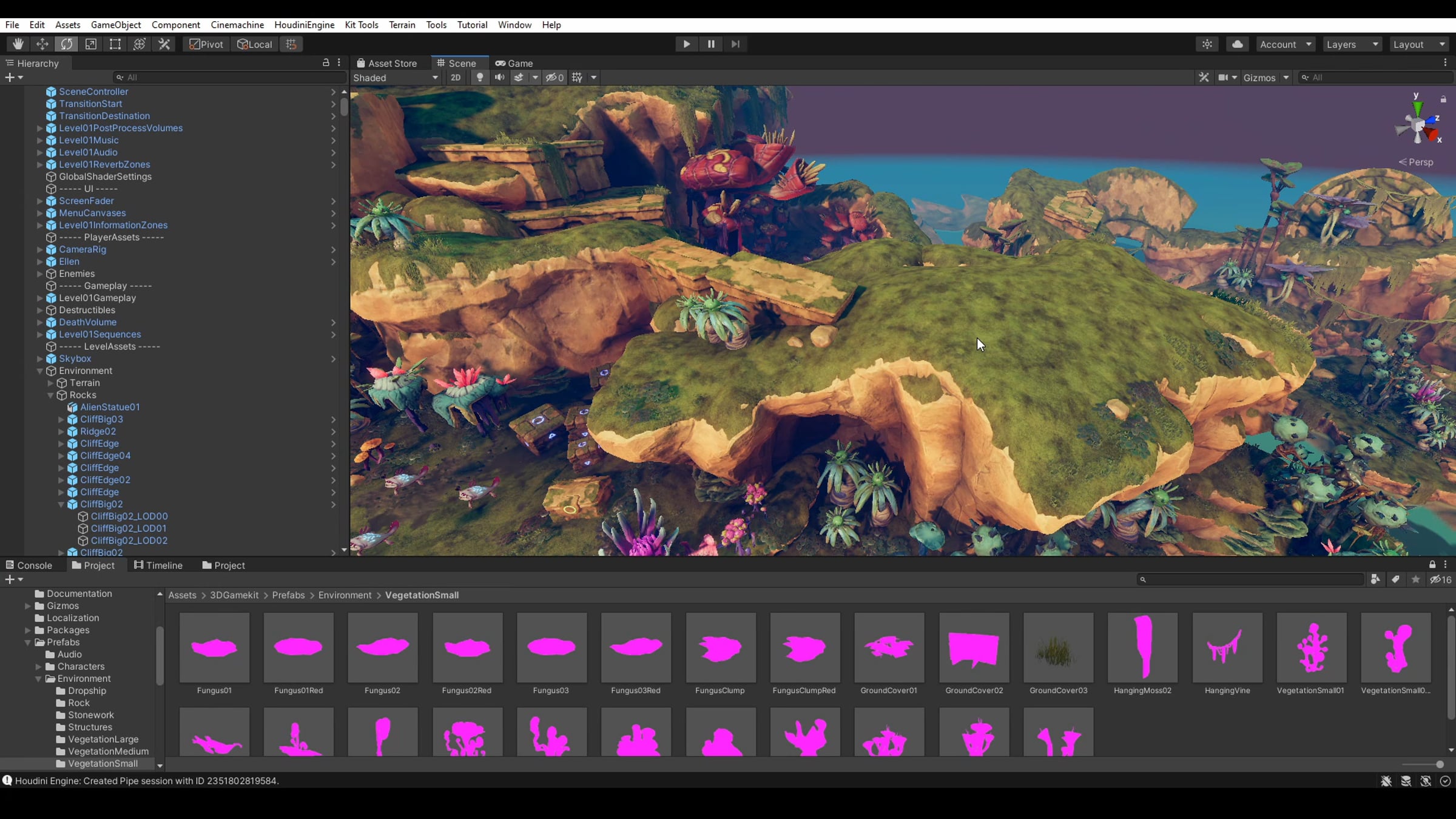Select the Move tool
1456x819 pixels.
pos(42,44)
